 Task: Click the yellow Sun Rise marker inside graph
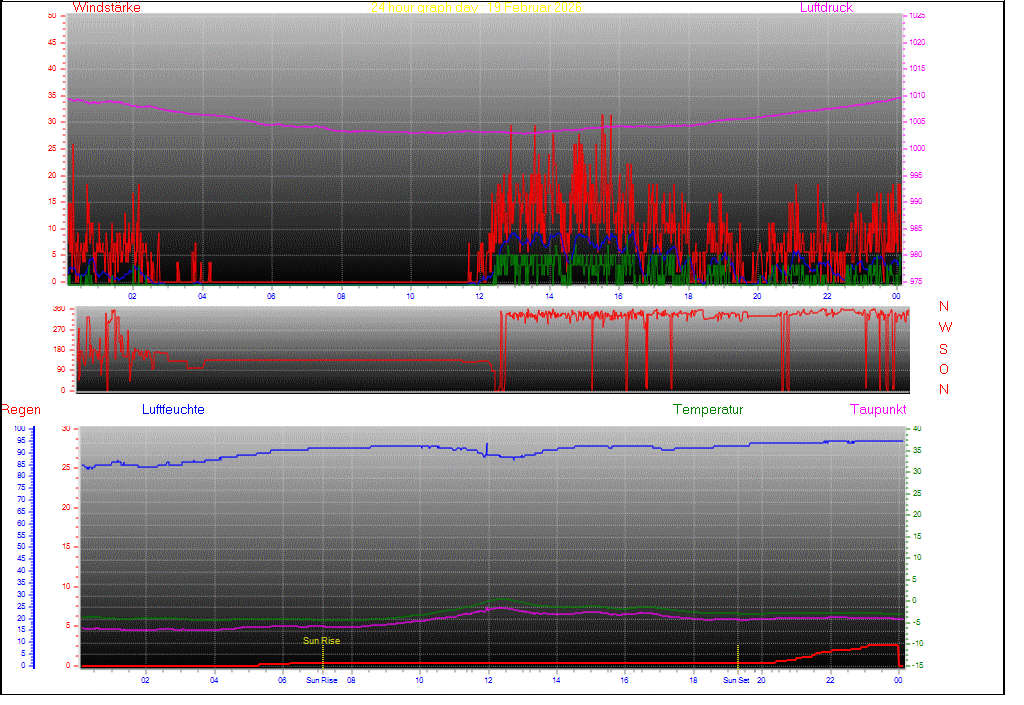(x=321, y=641)
